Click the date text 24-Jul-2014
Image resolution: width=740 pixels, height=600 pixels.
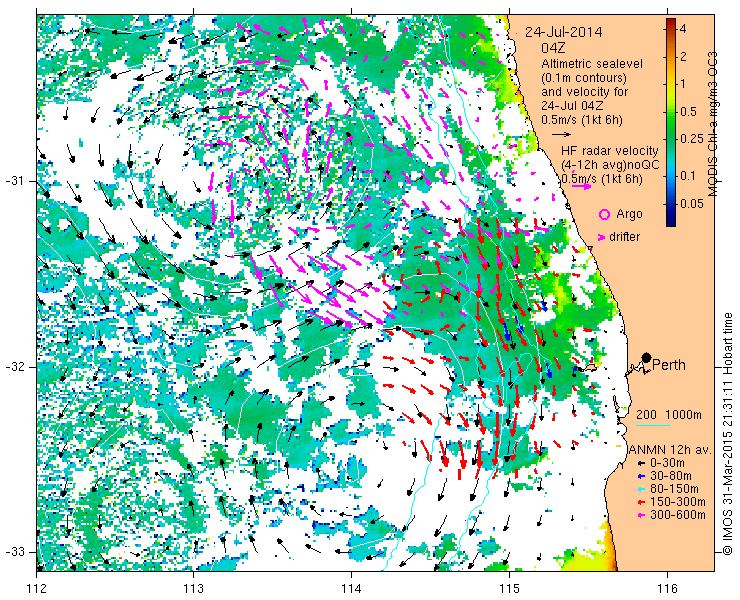pos(564,32)
